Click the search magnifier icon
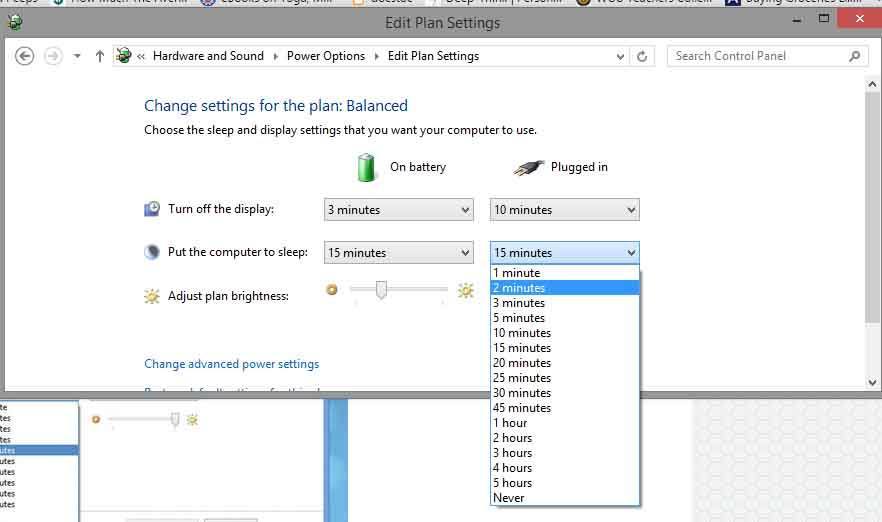 coord(854,56)
